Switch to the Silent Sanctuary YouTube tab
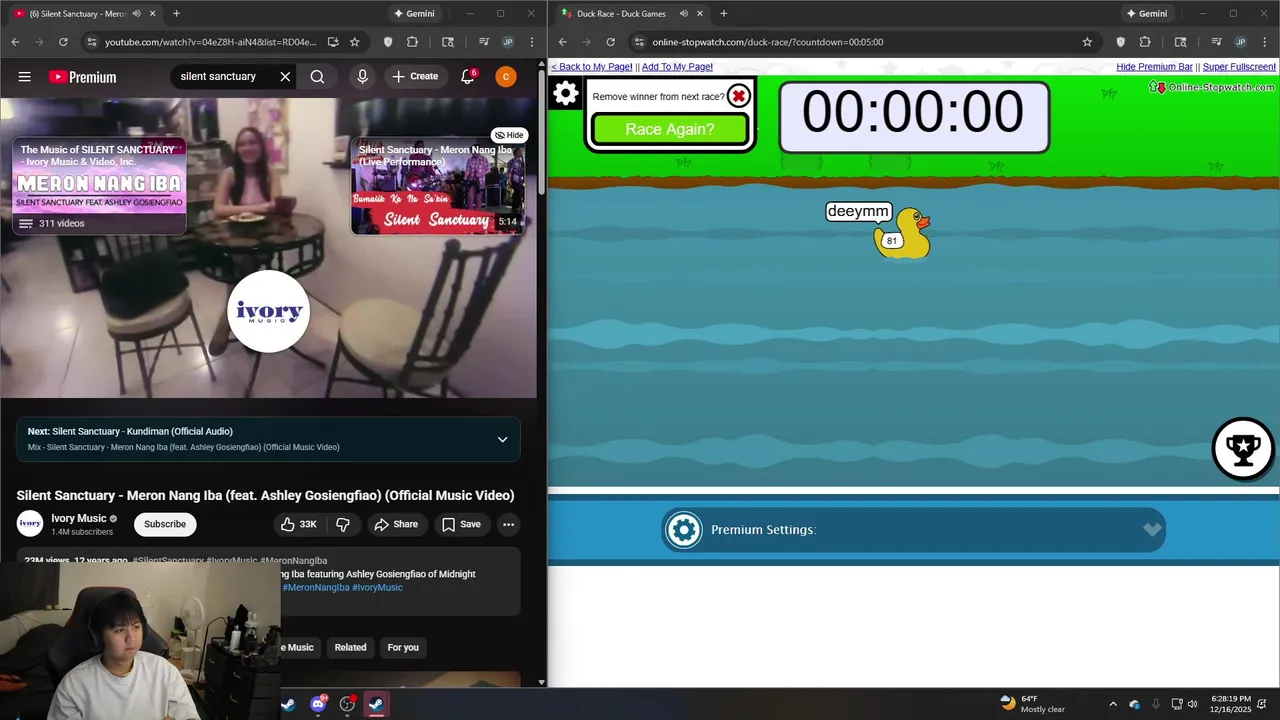 (x=78, y=14)
